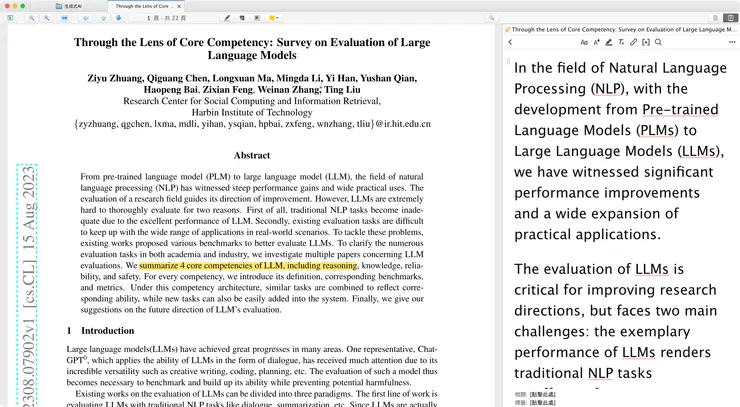740x407 pixels.
Task: Click the email address line @ir.hit.edu.cn
Action: 252,124
